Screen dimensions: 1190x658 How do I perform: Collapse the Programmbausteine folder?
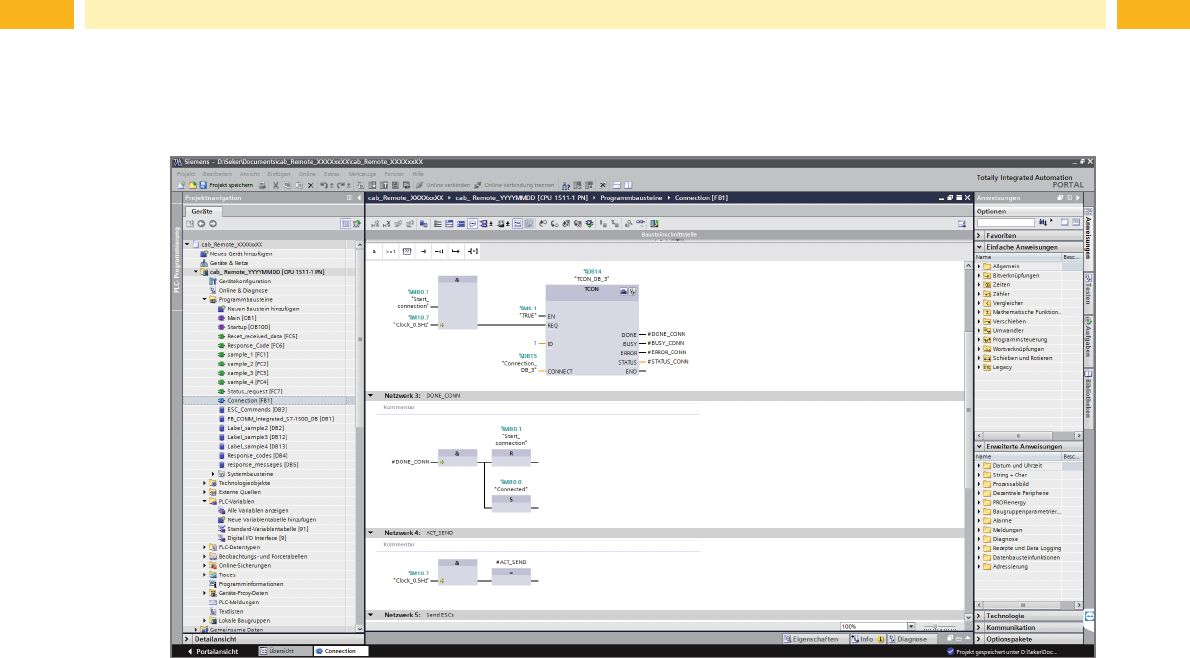click(205, 300)
